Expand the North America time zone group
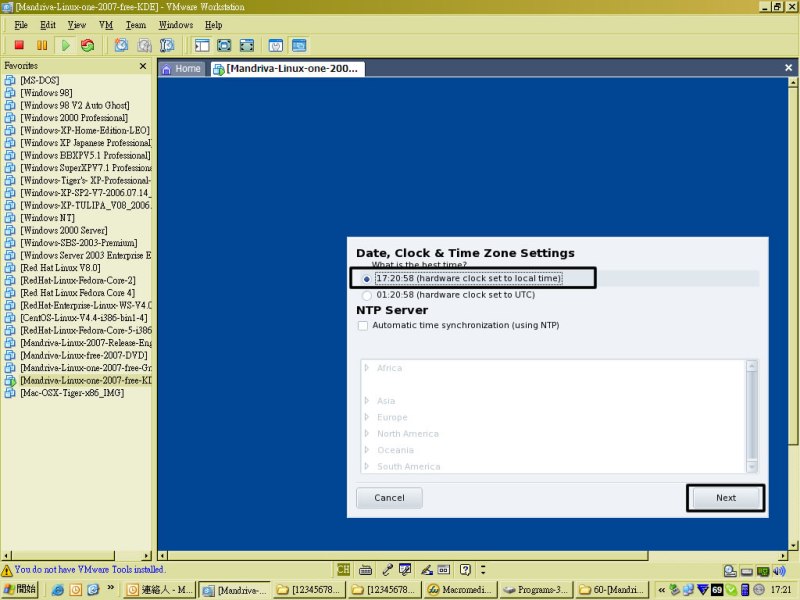This screenshot has height=600, width=800. click(366, 434)
